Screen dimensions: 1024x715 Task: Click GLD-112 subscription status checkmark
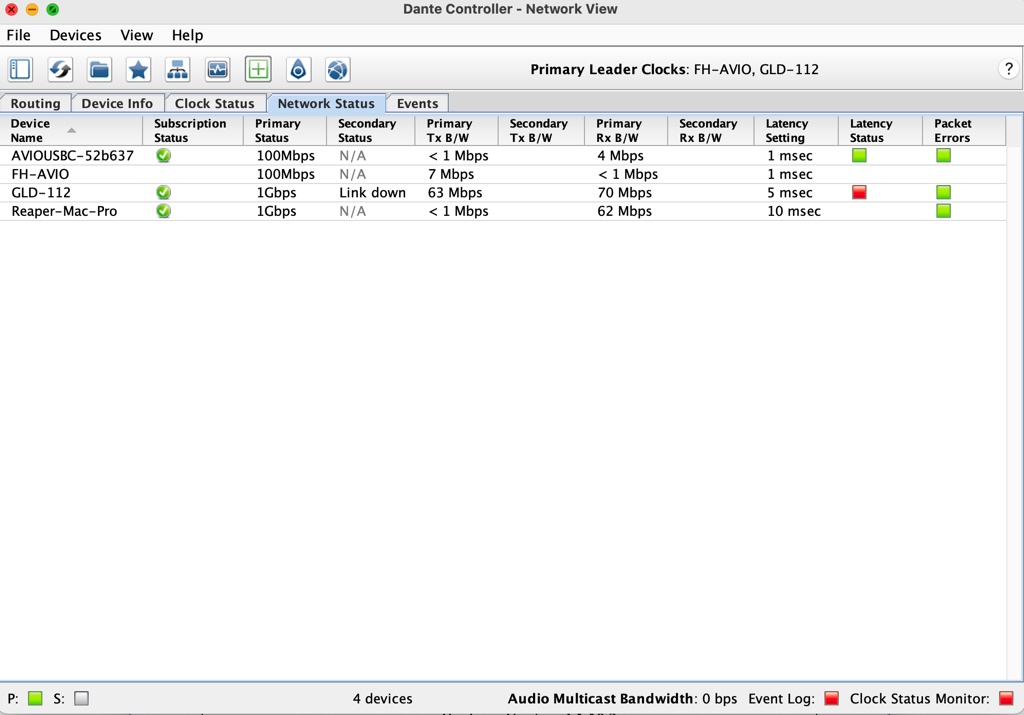163,192
